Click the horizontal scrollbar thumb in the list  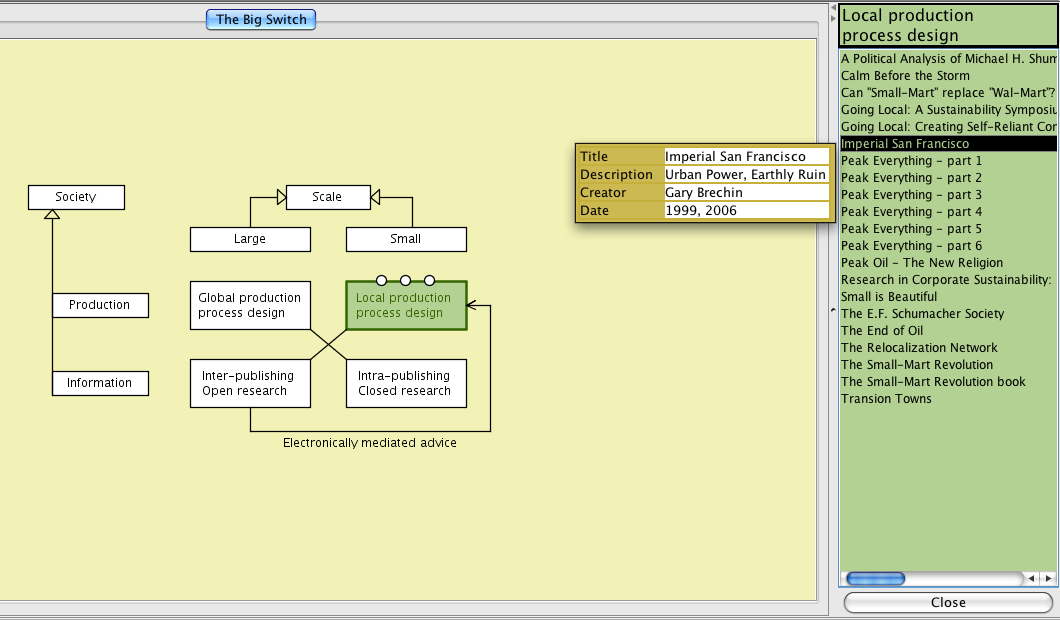tap(876, 578)
